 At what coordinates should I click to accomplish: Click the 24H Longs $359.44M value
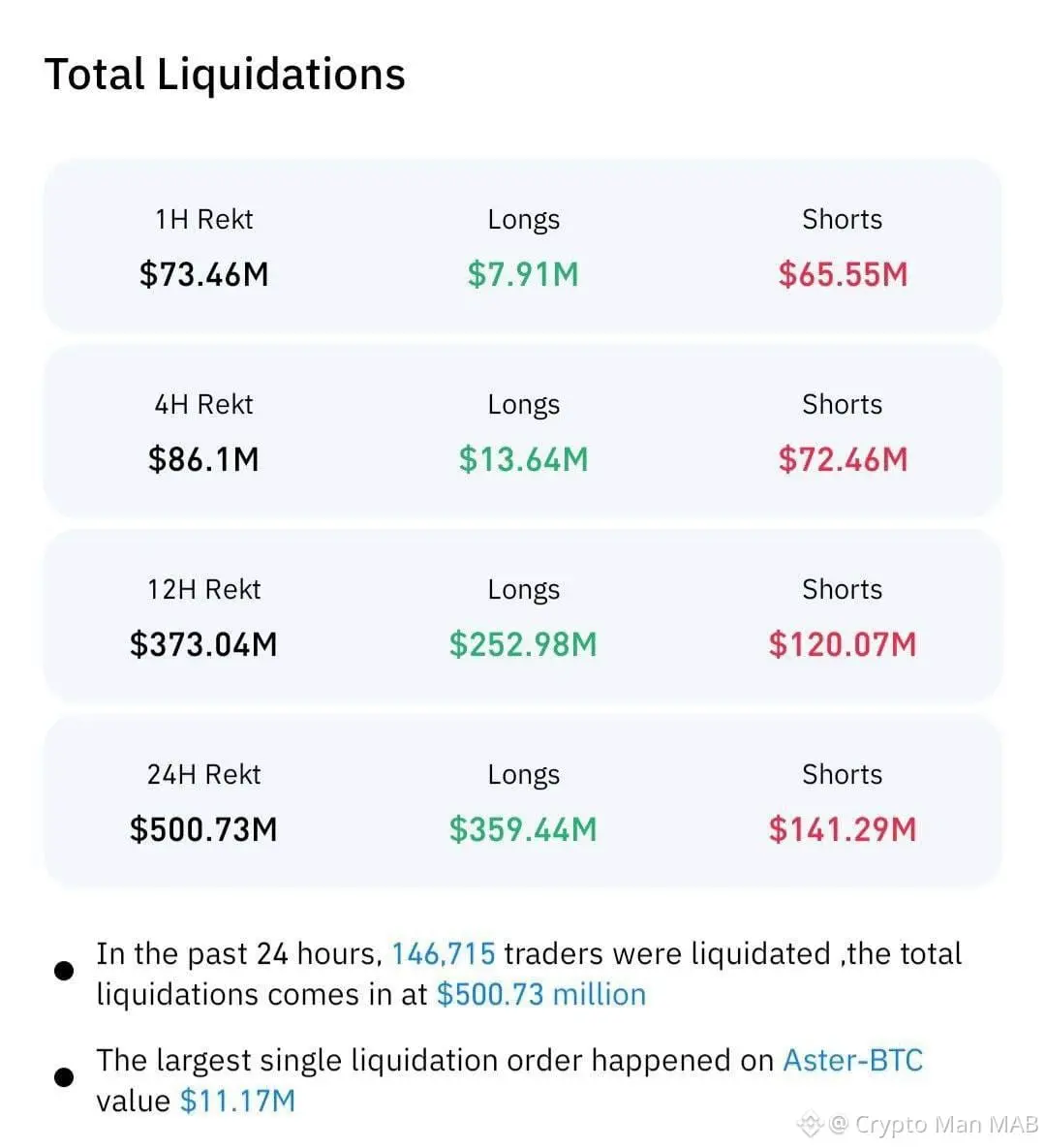[523, 829]
